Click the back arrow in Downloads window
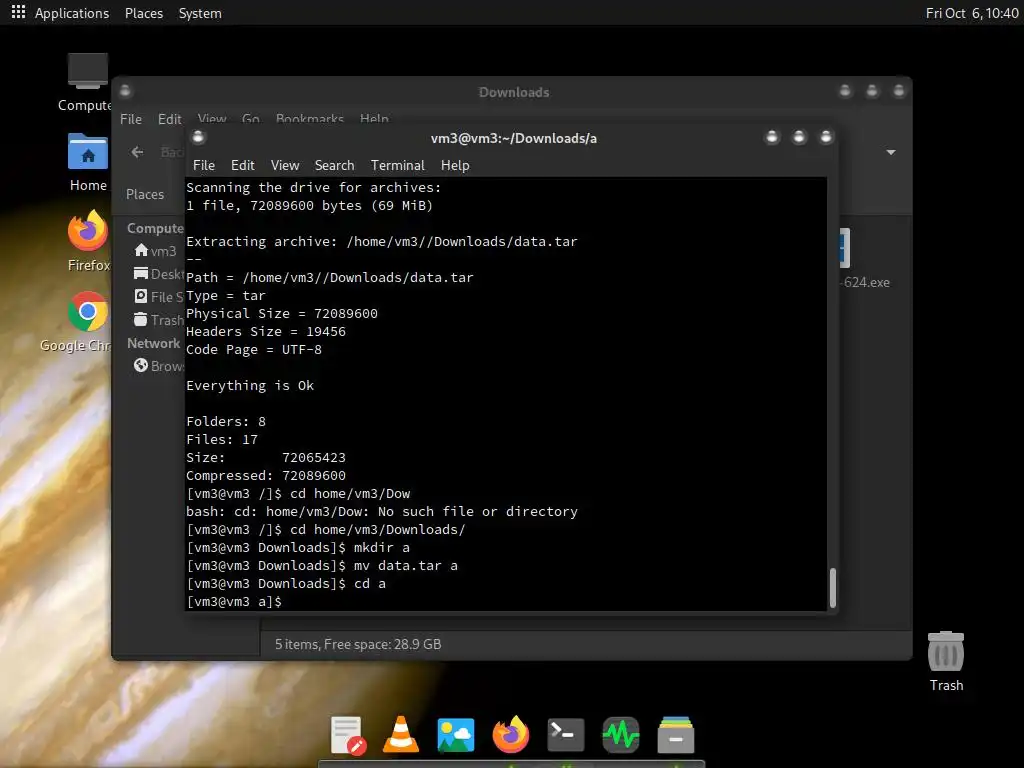 (x=136, y=152)
